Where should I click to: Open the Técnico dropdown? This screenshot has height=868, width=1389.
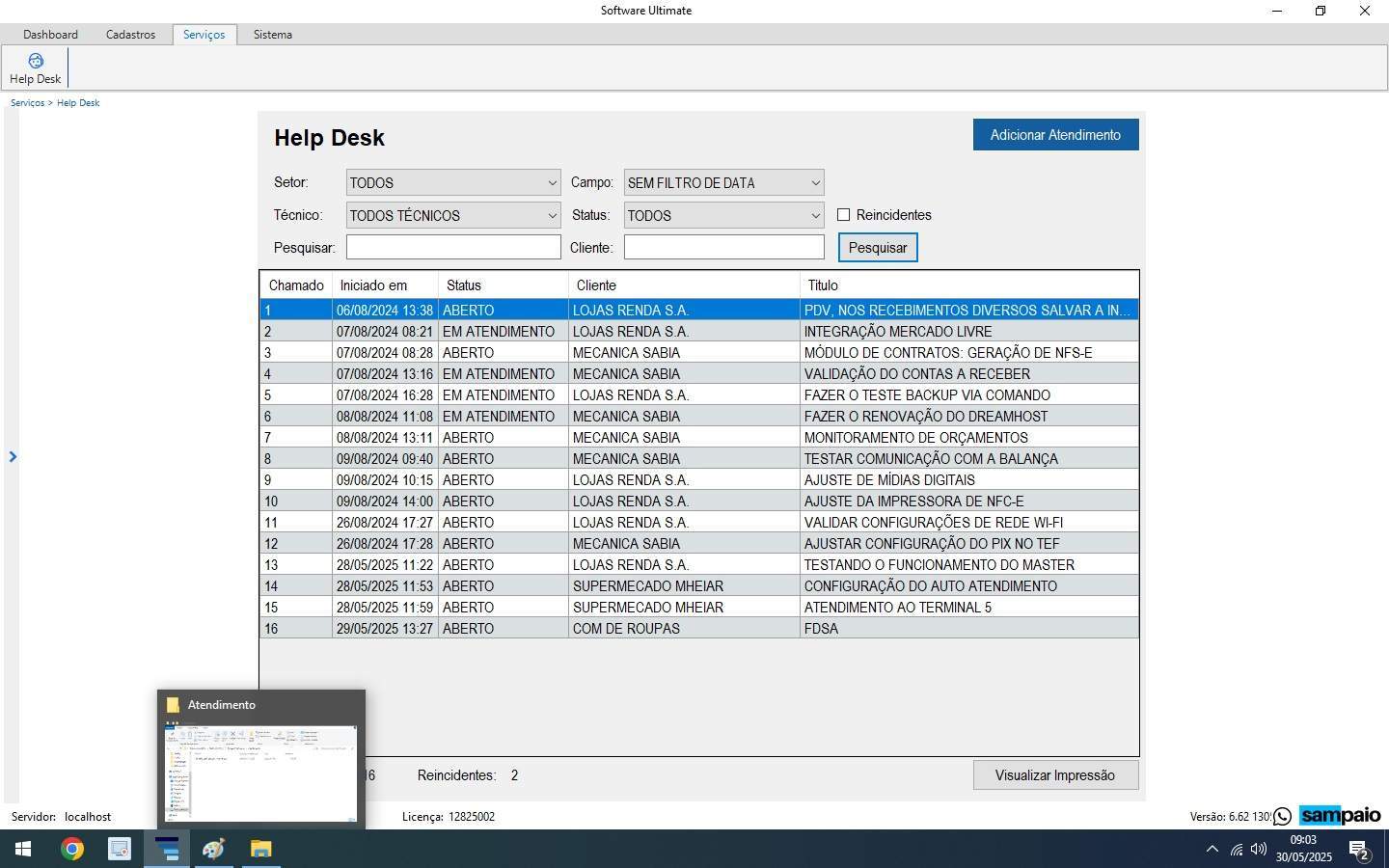click(x=453, y=216)
